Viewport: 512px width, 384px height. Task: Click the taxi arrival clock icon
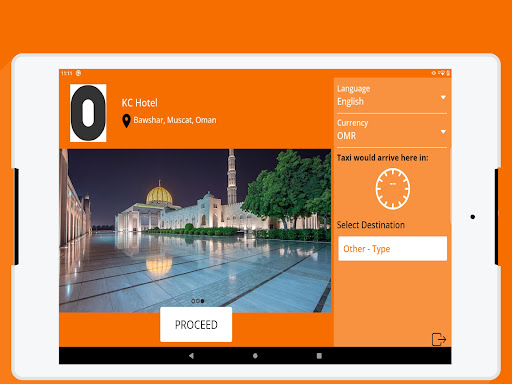(x=393, y=189)
